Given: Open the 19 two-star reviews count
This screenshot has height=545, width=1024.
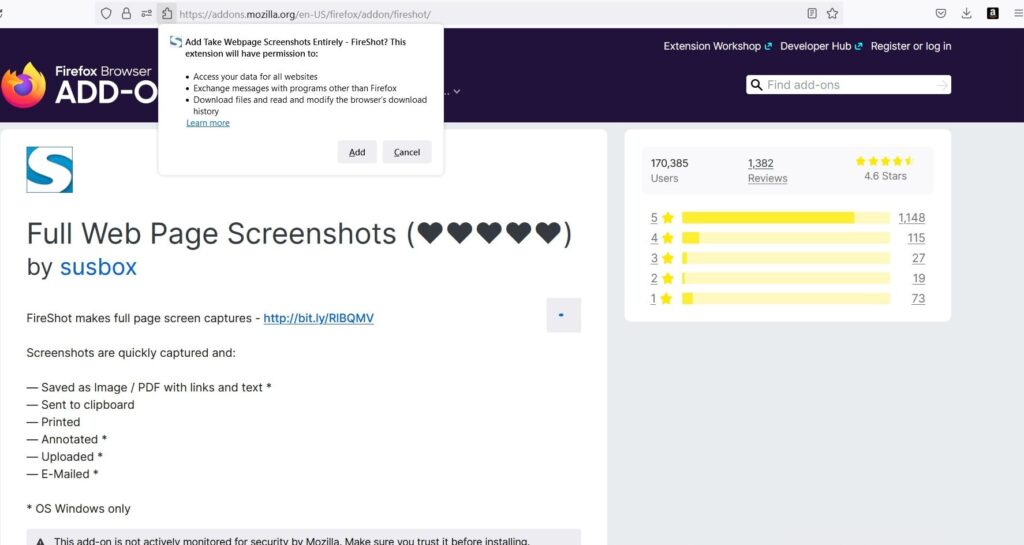Looking at the screenshot, I should pyautogui.click(x=919, y=278).
